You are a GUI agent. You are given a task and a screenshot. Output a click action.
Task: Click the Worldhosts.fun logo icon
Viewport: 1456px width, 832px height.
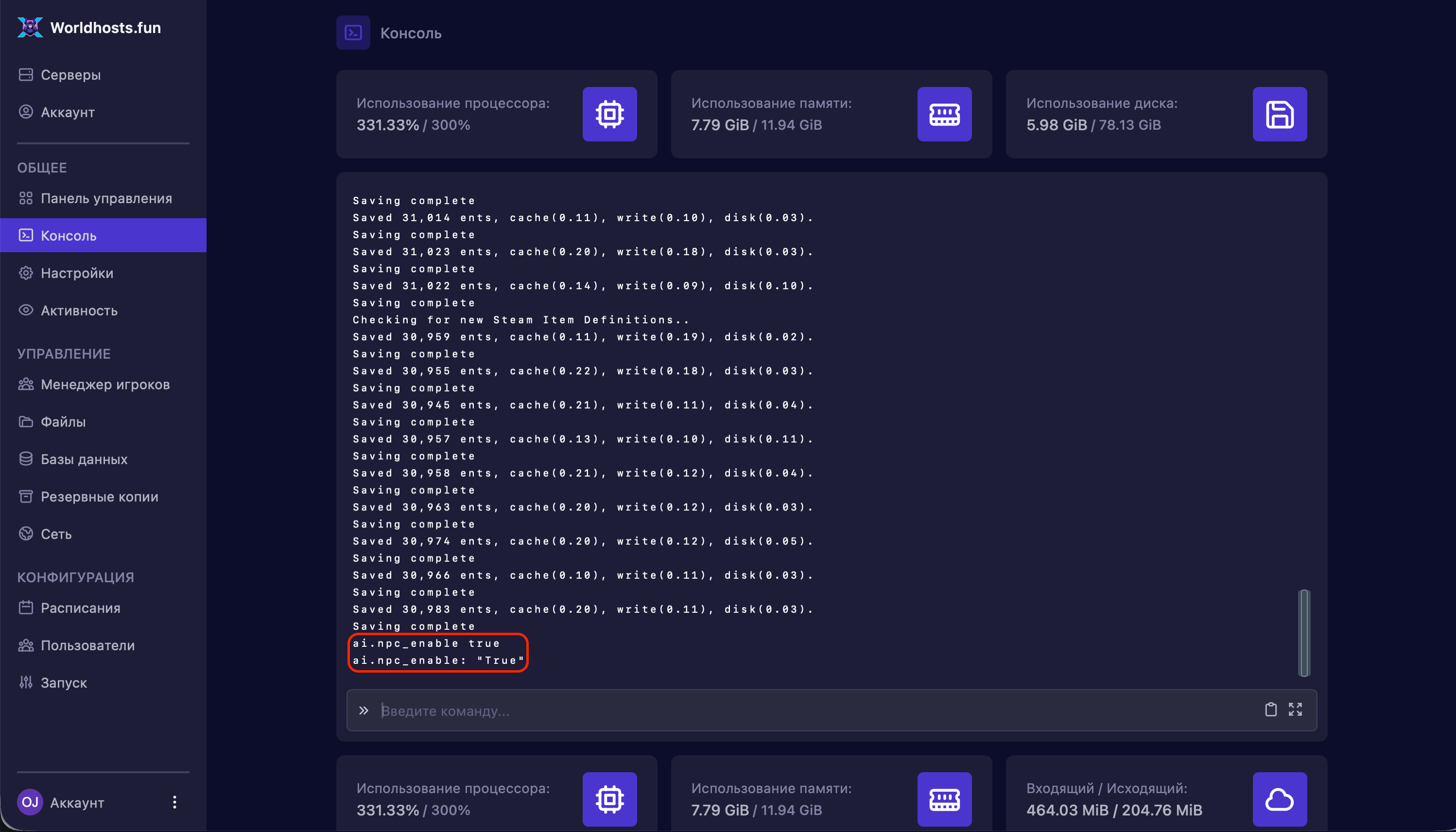point(30,27)
